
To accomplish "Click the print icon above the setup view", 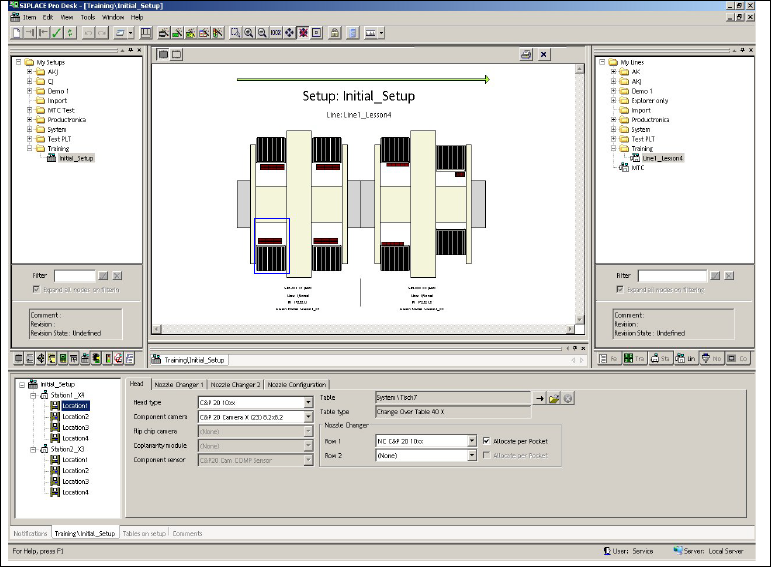I will (x=525, y=55).
